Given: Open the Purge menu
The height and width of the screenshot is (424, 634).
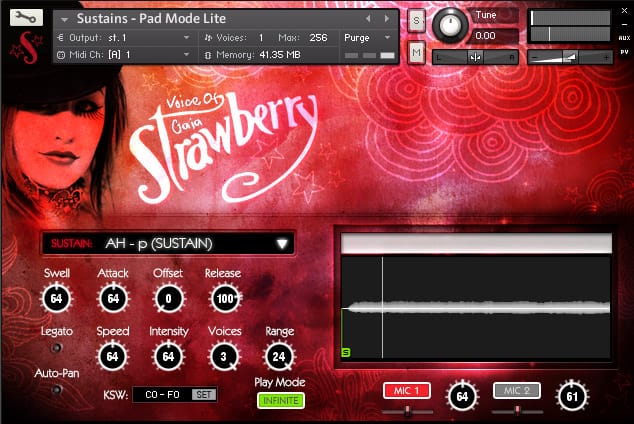Looking at the screenshot, I should point(367,38).
